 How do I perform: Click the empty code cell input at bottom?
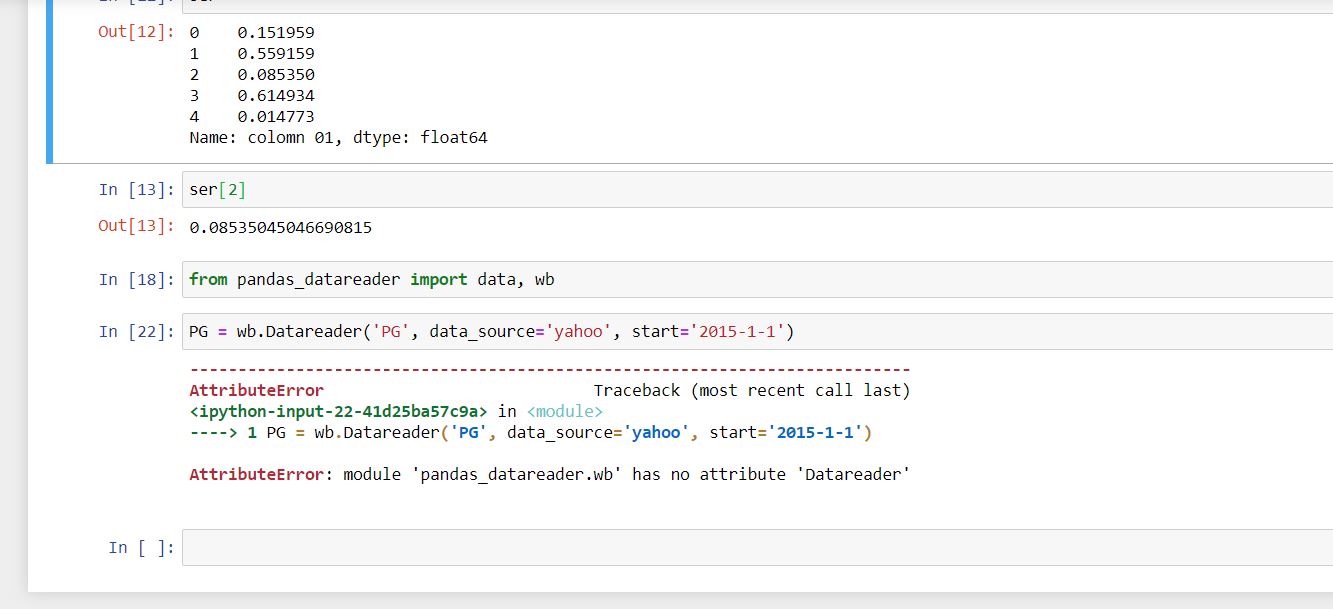click(x=757, y=547)
